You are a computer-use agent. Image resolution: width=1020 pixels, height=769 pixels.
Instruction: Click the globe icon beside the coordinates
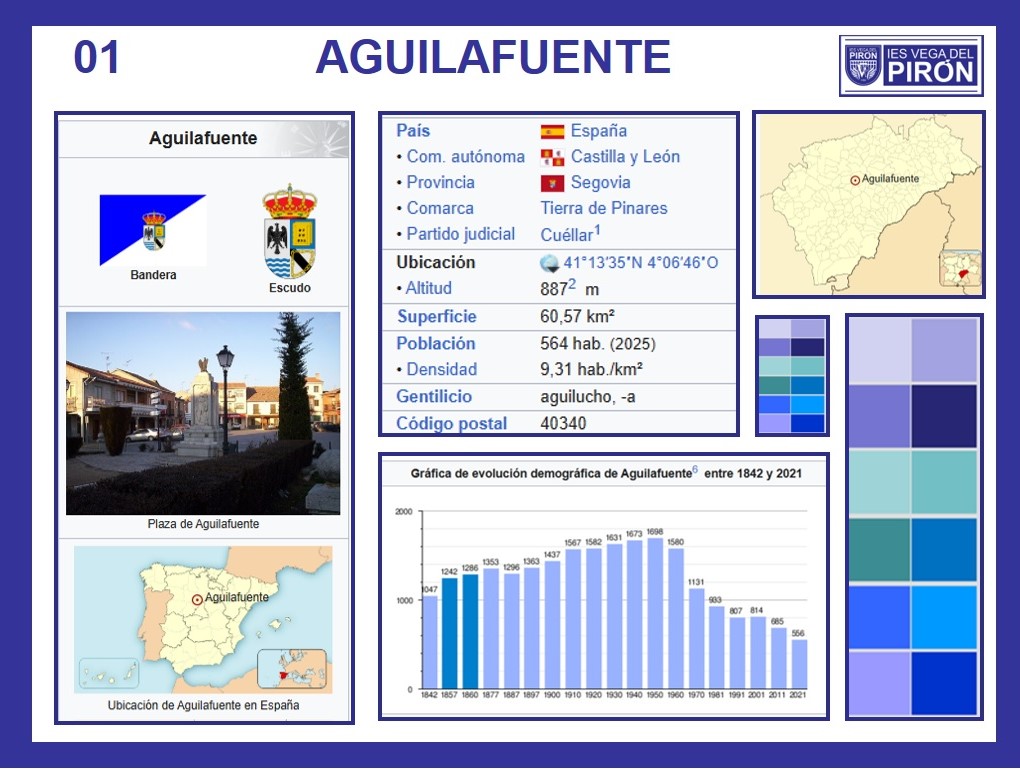tap(549, 263)
